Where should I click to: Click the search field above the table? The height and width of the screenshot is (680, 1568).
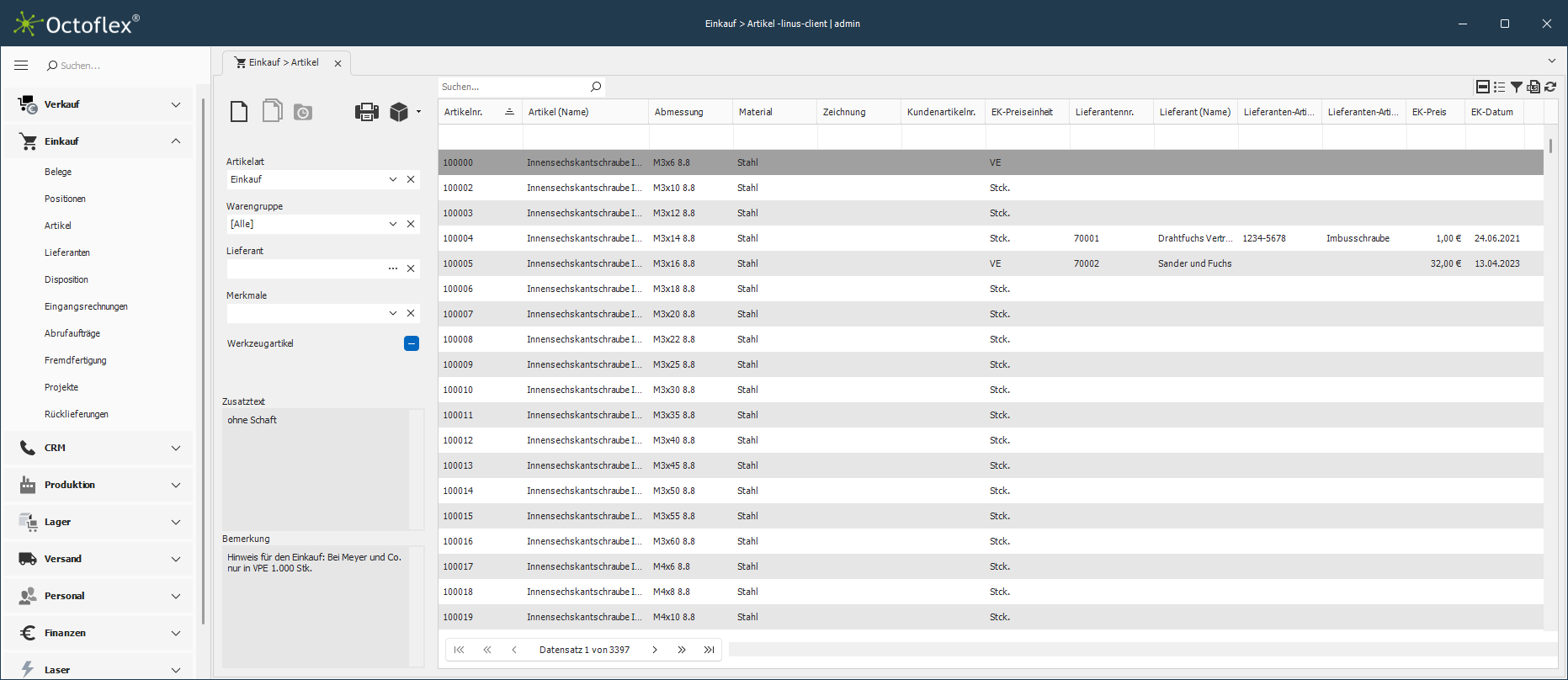[x=513, y=87]
